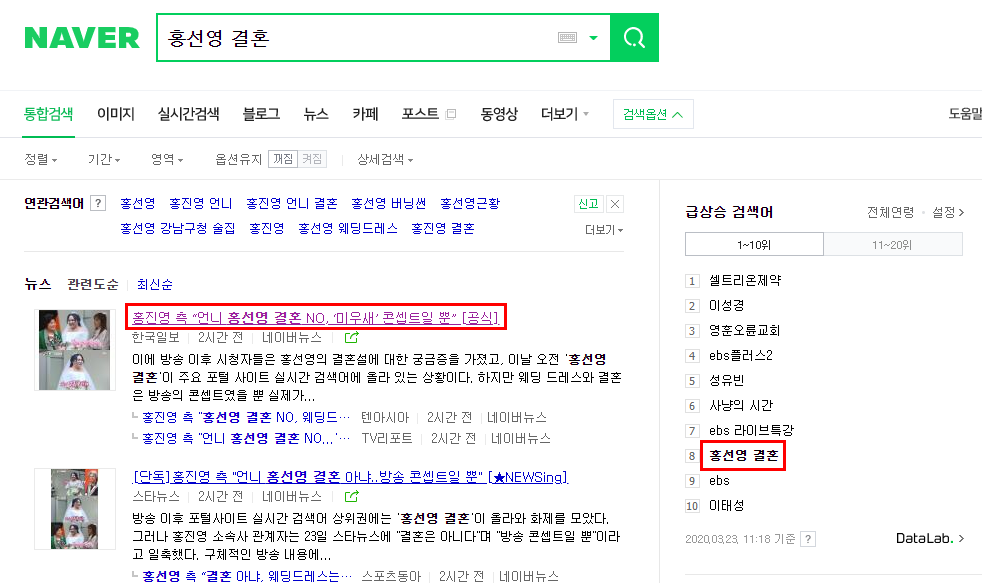This screenshot has height=583, width=982.
Task: Select the 통합검색 tab
Action: pyautogui.click(x=48, y=114)
